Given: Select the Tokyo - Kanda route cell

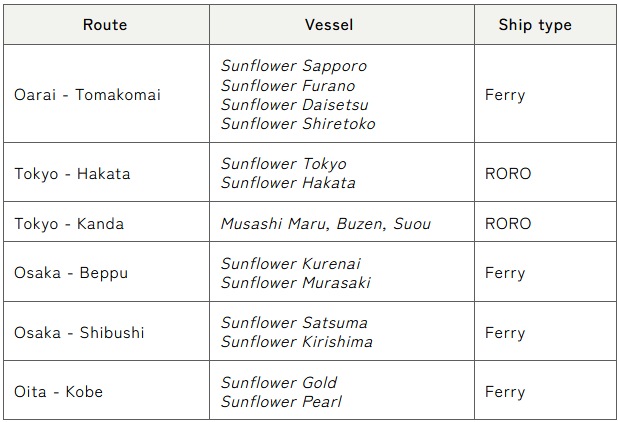Looking at the screenshot, I should [69, 223].
